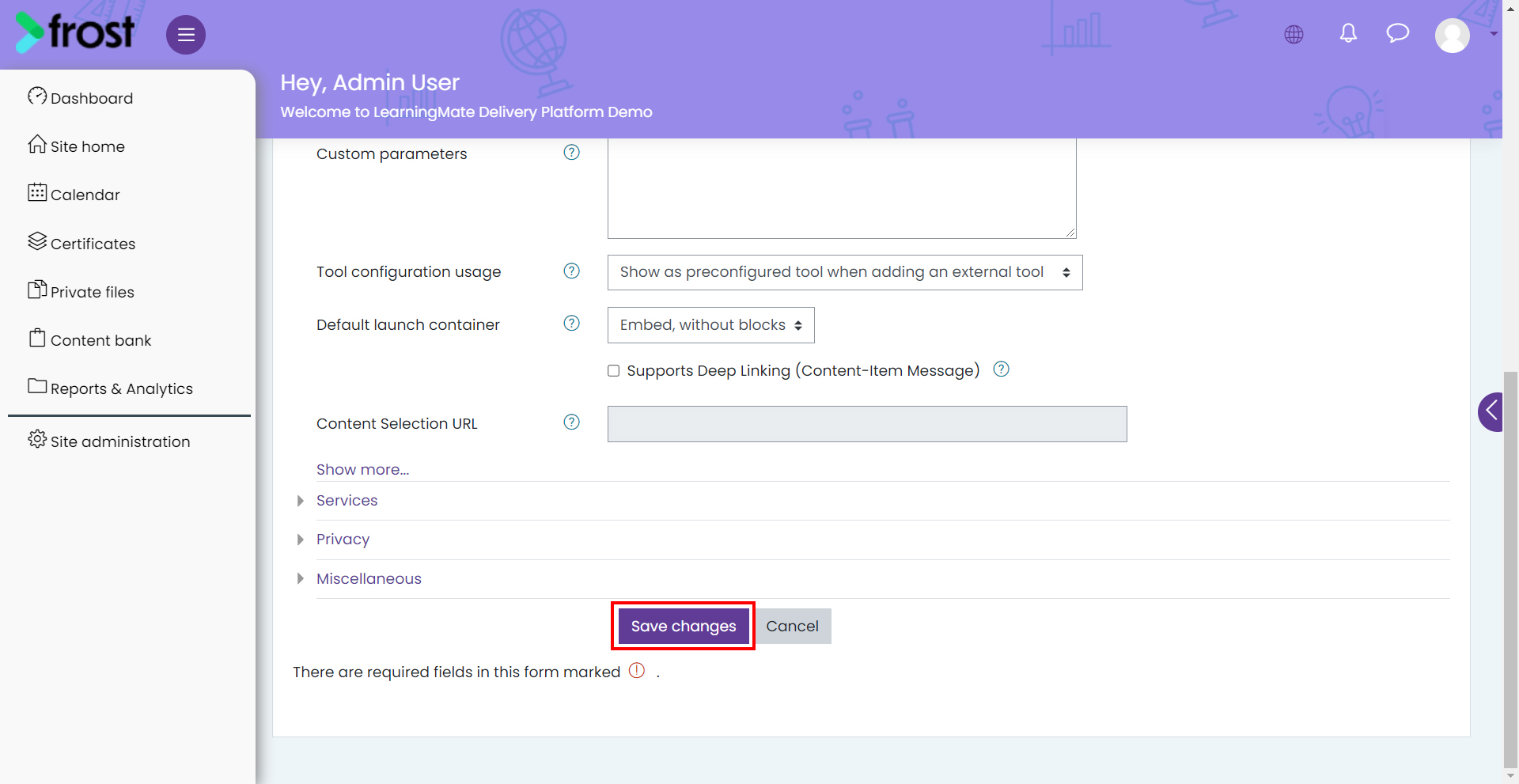The image size is (1519, 784).
Task: Enable Supports Deep Linking checkbox
Action: 613,371
